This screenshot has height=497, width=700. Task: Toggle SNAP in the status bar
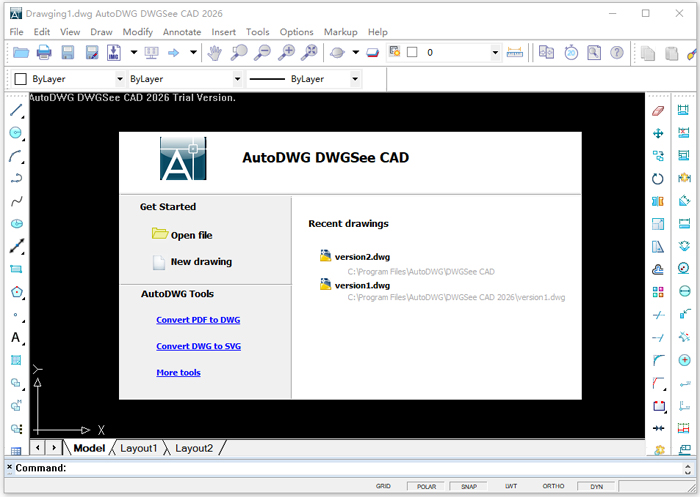coord(468,486)
